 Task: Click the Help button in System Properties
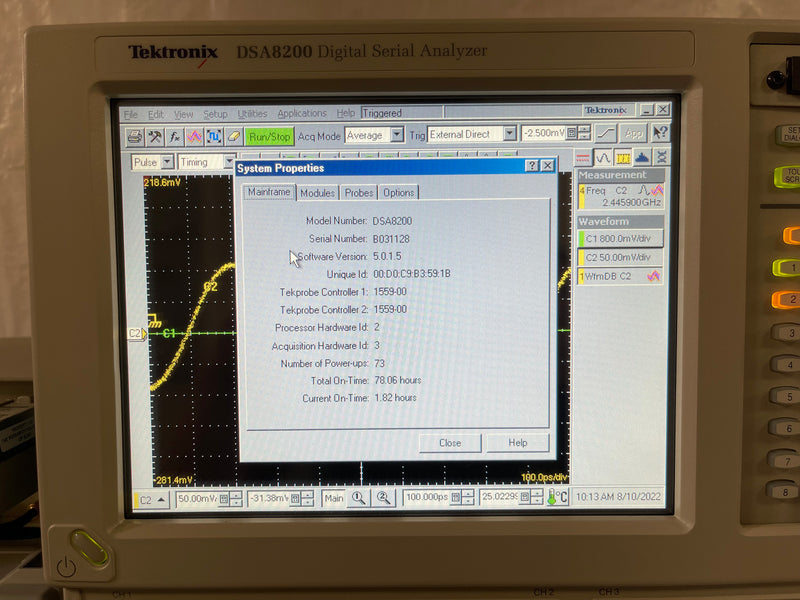(x=517, y=442)
